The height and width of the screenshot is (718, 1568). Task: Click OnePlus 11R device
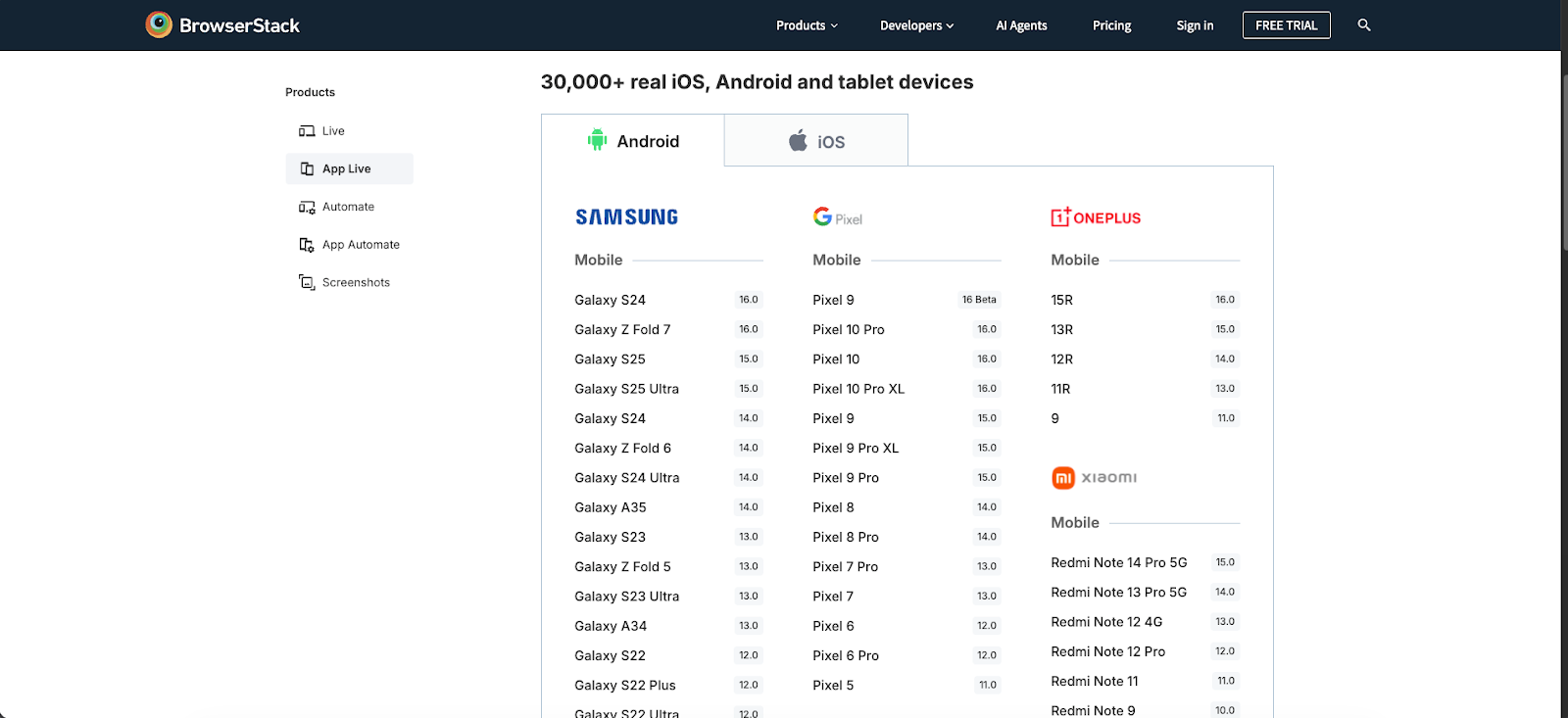tap(1060, 389)
